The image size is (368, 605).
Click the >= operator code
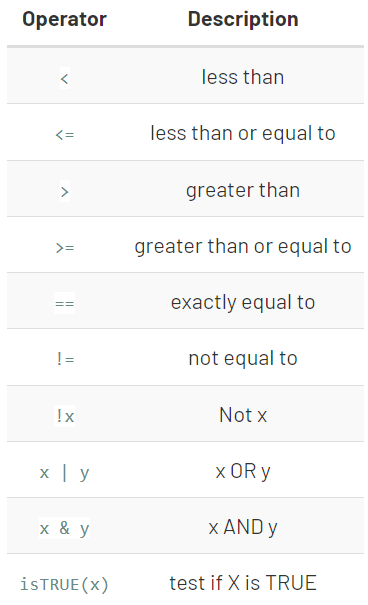coord(65,247)
